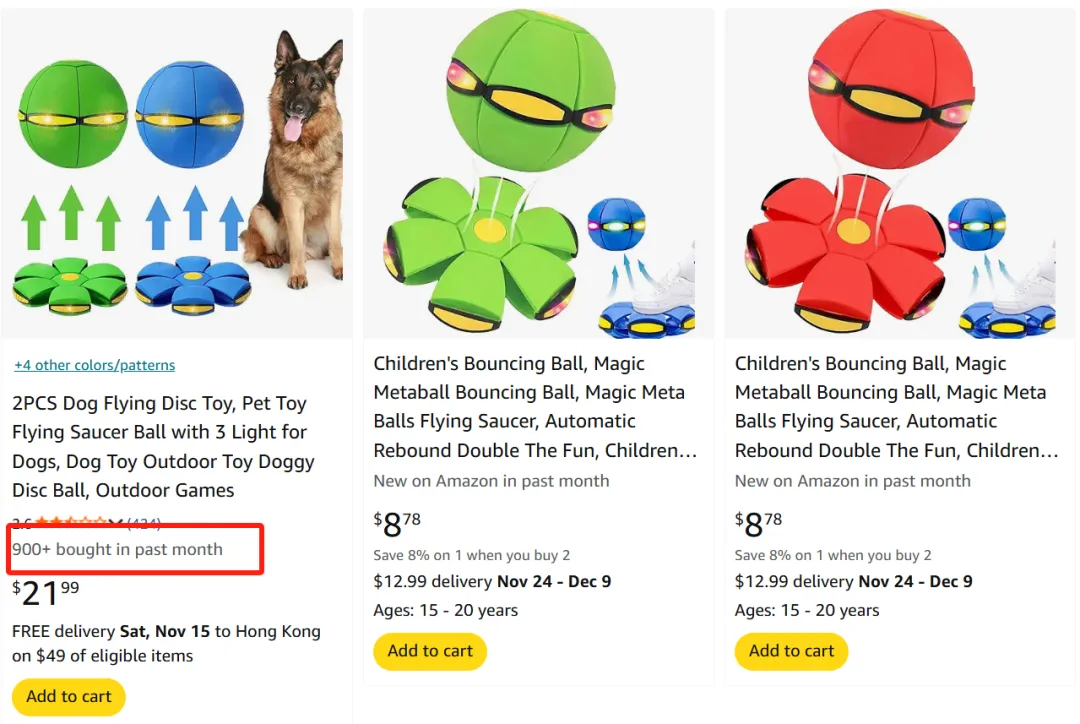Expand the rating breakdown chevron beside the stars
The image size is (1080, 724).
(x=116, y=522)
